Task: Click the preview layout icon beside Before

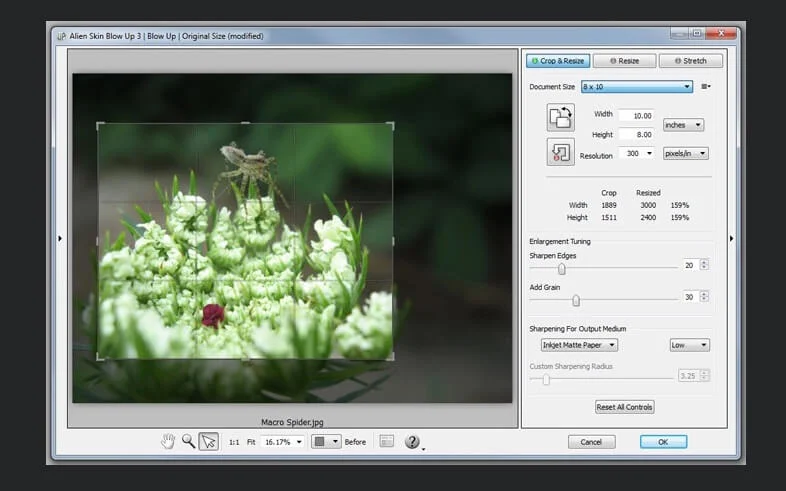Action: [x=386, y=441]
